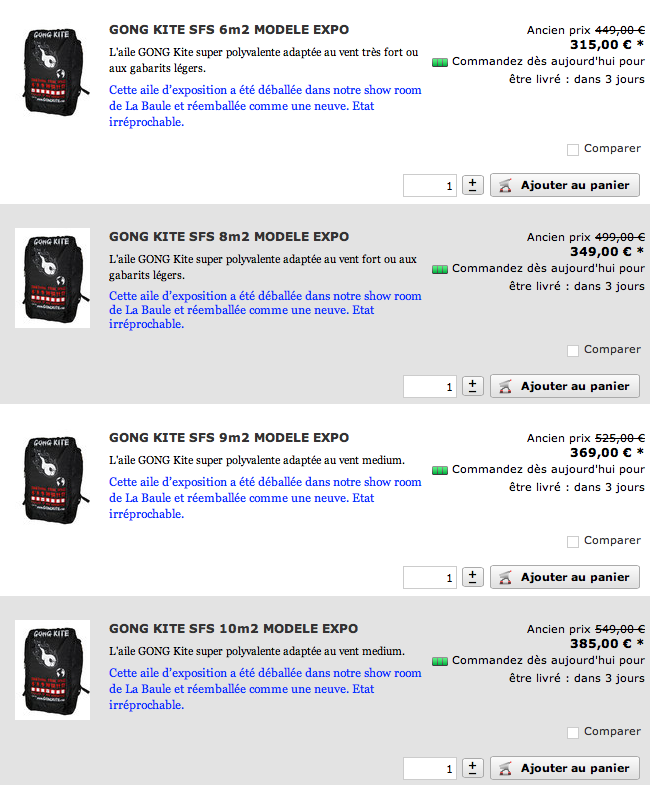
Task: Click Ajouter au panier for SFS 8m2
Action: tap(565, 386)
